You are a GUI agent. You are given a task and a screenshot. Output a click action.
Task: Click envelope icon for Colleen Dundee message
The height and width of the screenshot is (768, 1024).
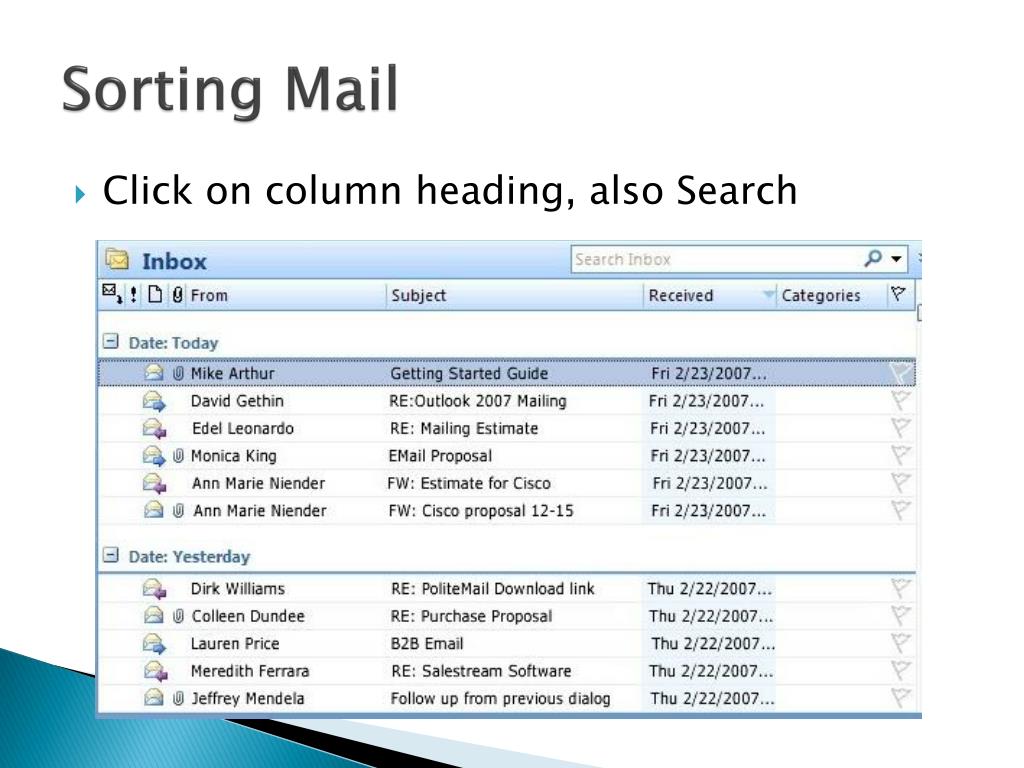(153, 615)
